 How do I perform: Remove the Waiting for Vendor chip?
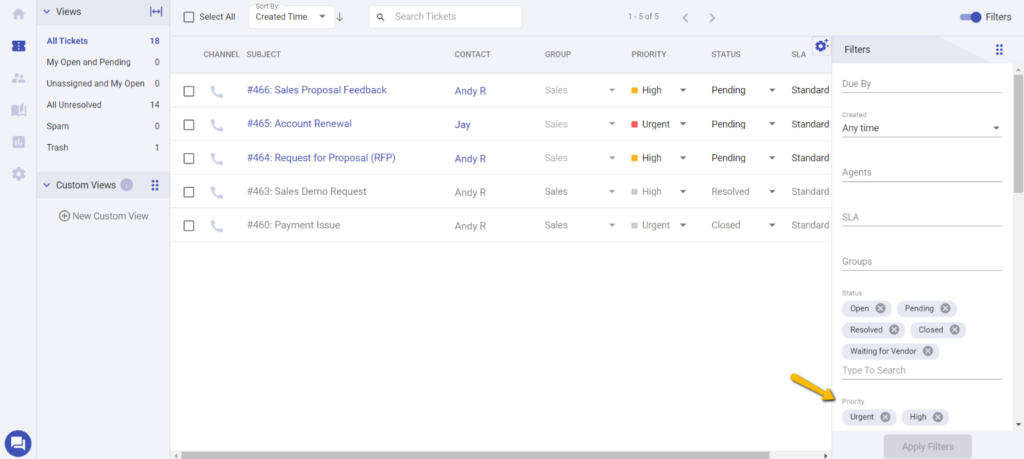[927, 351]
